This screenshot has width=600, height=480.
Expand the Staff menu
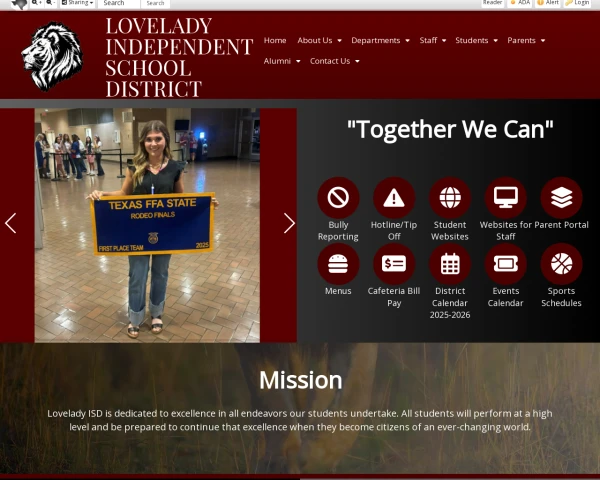point(432,41)
